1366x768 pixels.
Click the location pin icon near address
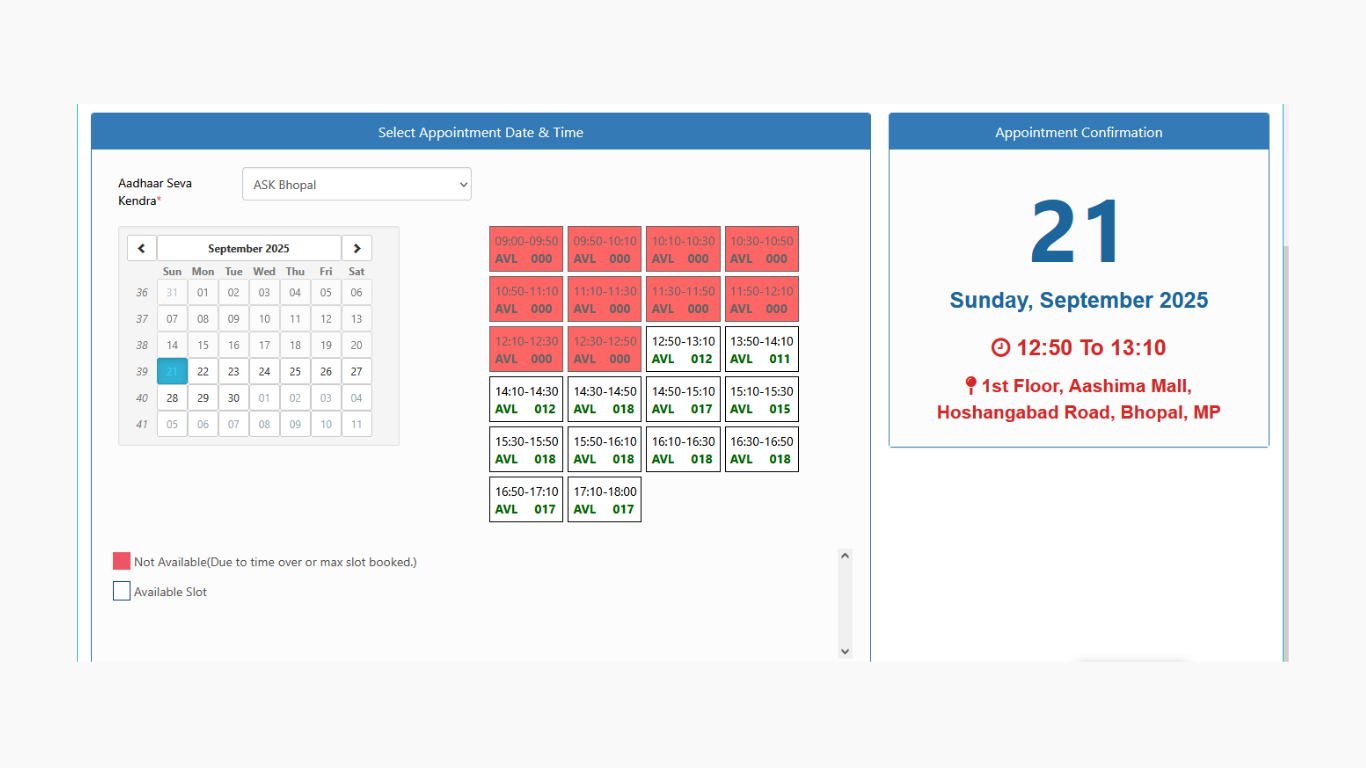pyautogui.click(x=969, y=386)
